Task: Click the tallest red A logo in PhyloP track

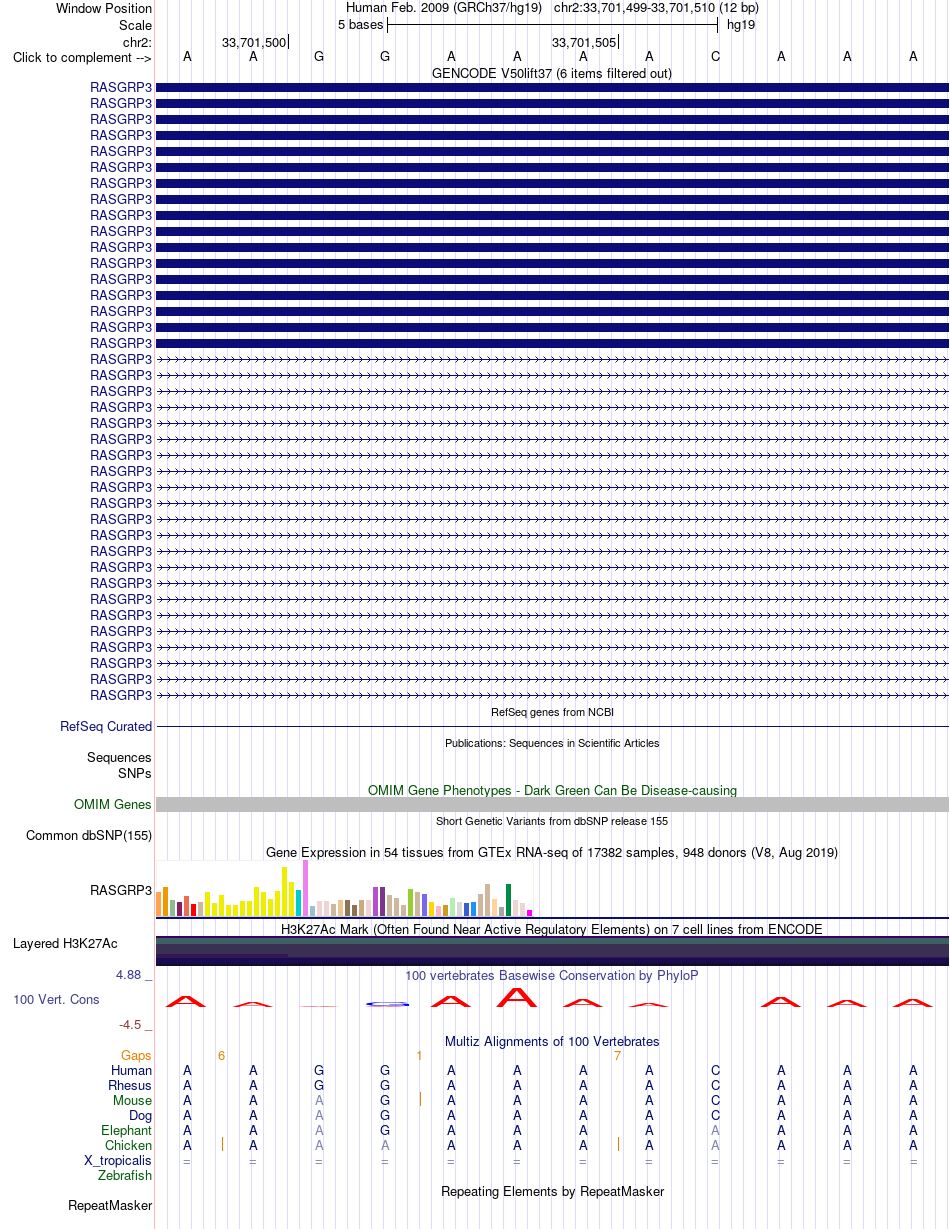Action: pyautogui.click(x=517, y=997)
